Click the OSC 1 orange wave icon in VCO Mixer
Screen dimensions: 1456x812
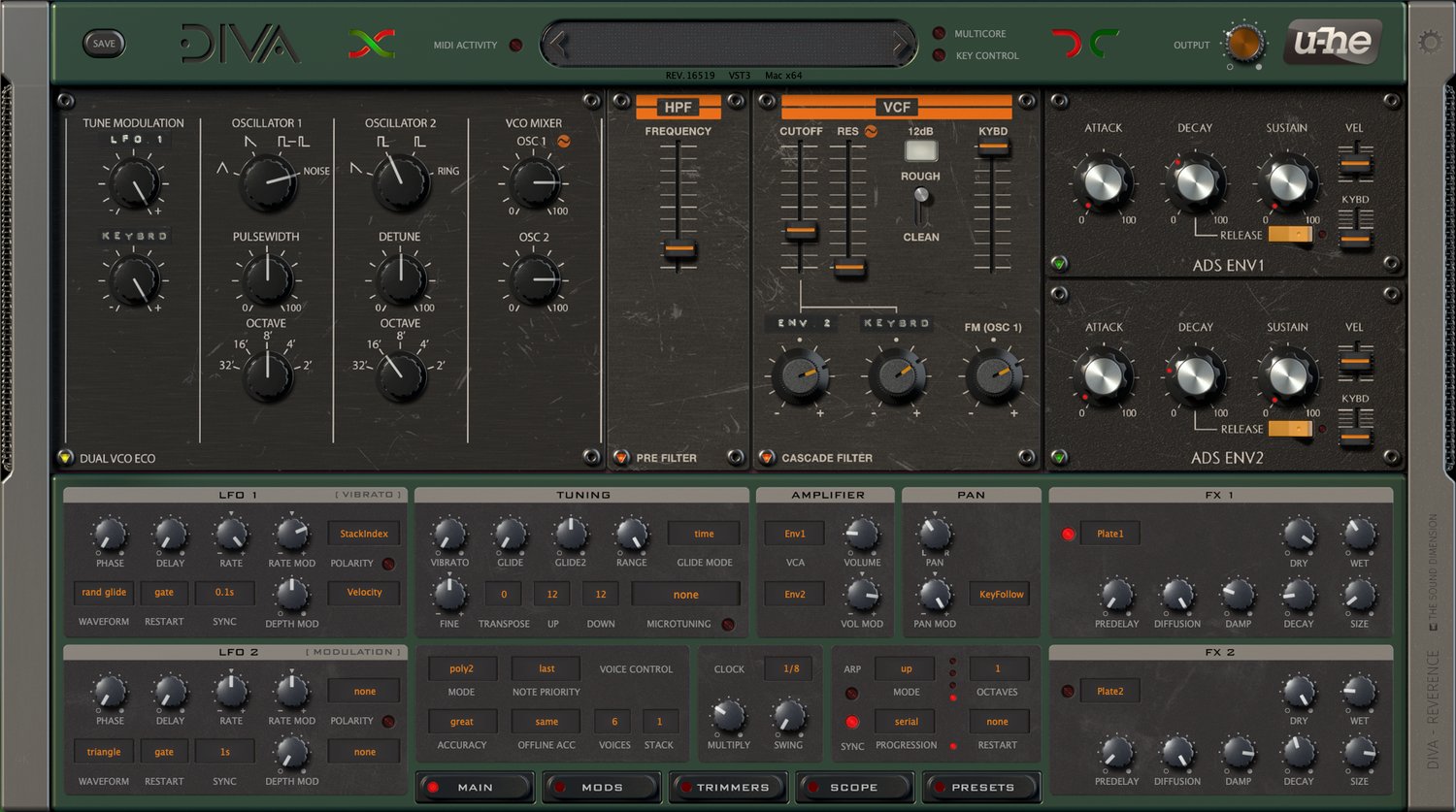click(563, 142)
